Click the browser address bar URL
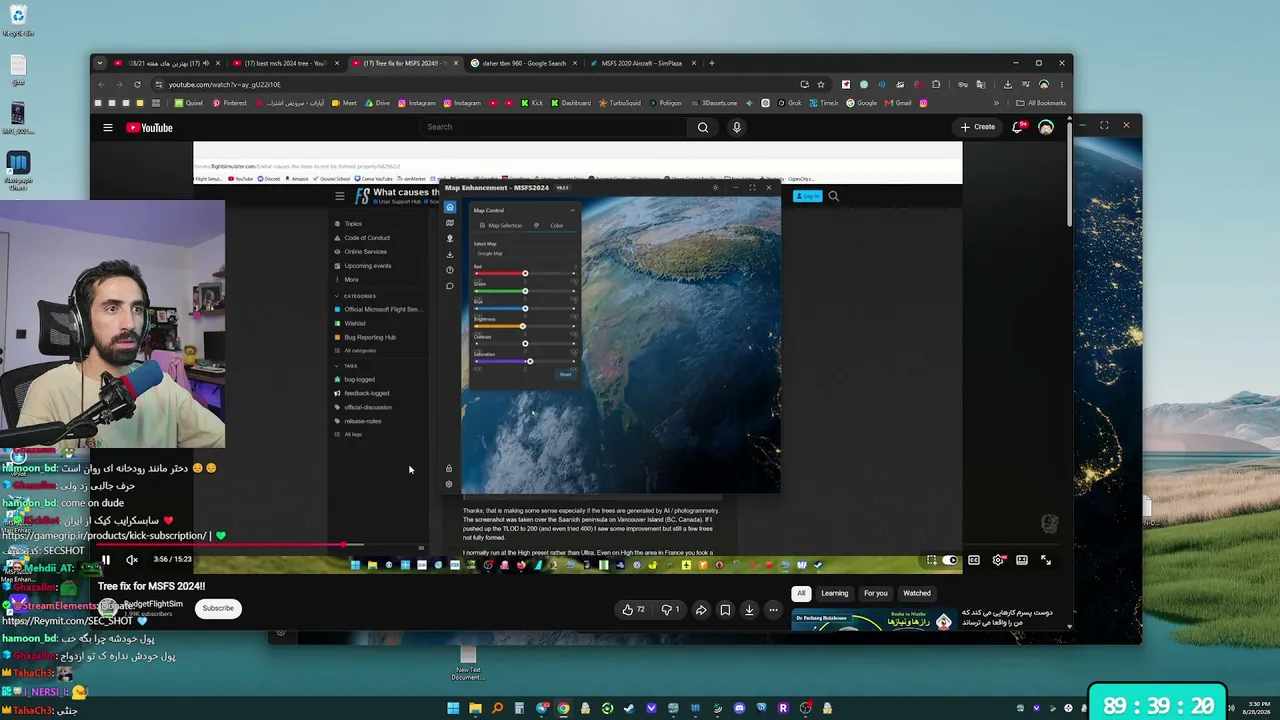This screenshot has height=720, width=1280. pyautogui.click(x=224, y=84)
